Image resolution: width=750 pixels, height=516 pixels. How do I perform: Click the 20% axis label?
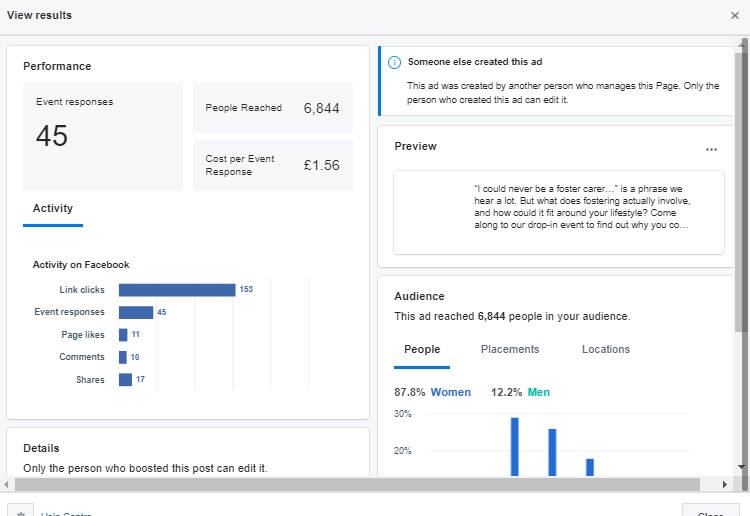403,450
